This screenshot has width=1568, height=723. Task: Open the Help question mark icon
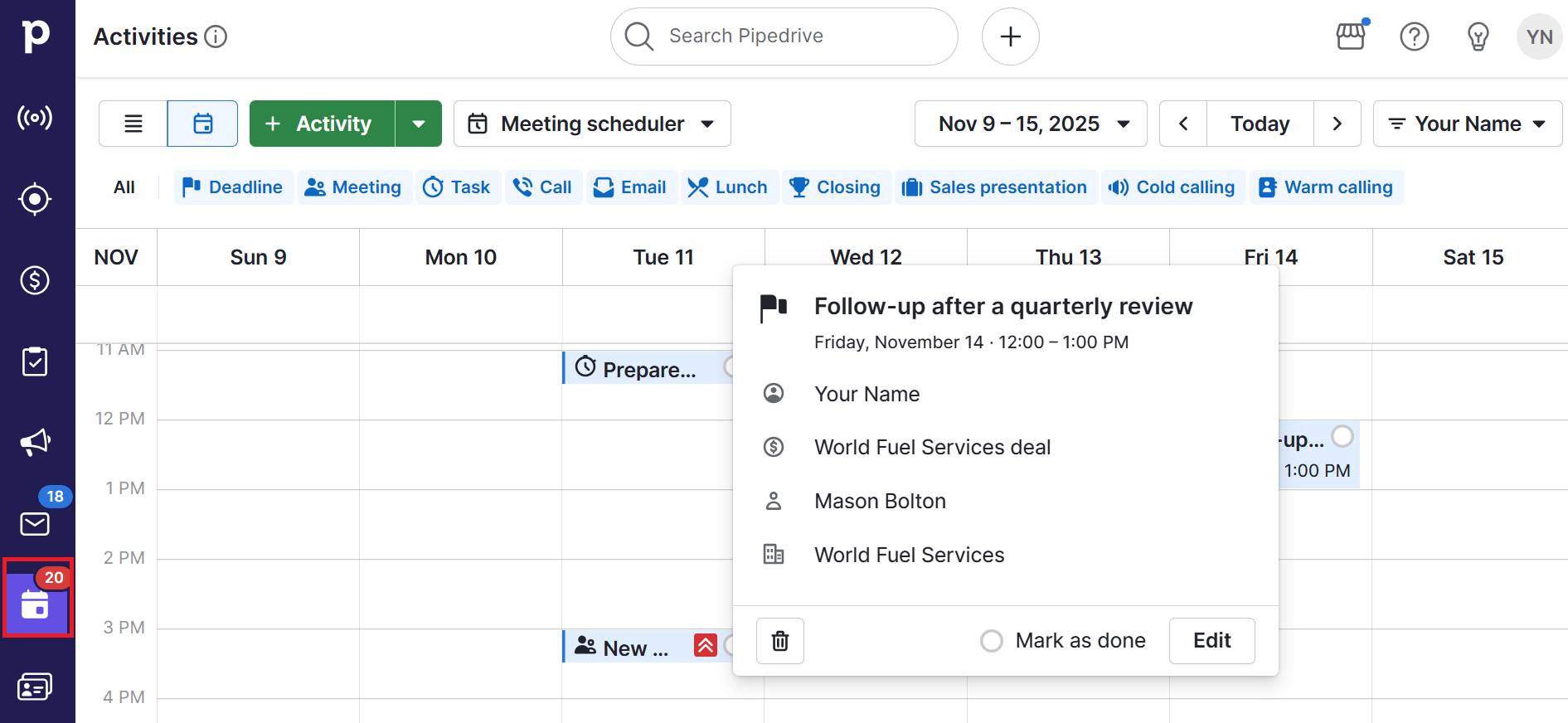(x=1415, y=36)
